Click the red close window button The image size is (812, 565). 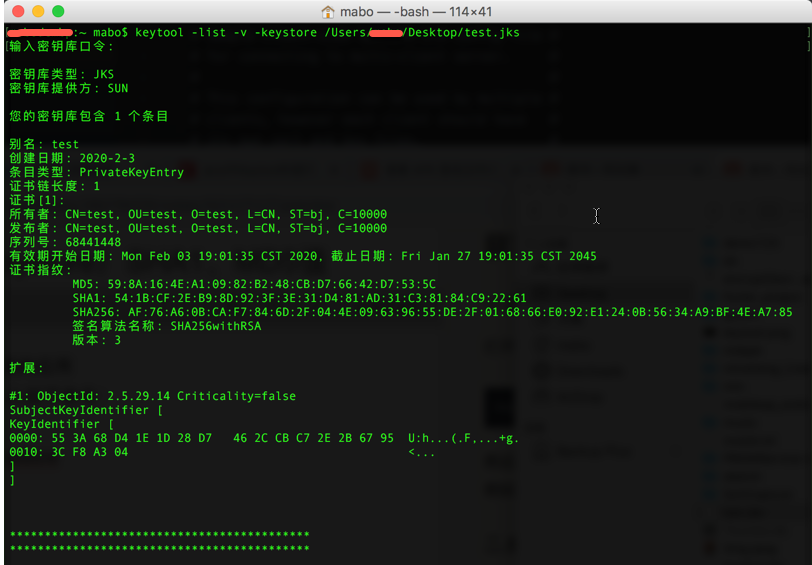pos(18,11)
